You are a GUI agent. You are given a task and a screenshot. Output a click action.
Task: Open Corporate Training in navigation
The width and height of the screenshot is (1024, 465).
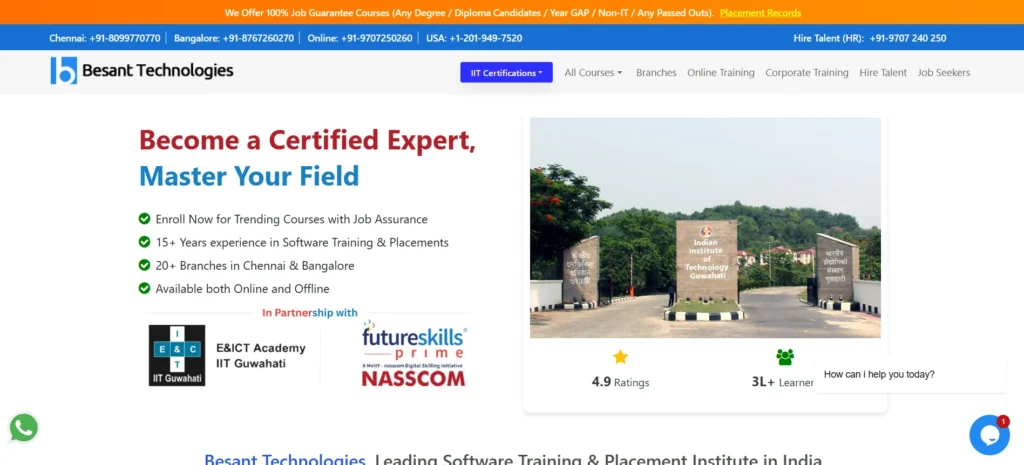(807, 72)
